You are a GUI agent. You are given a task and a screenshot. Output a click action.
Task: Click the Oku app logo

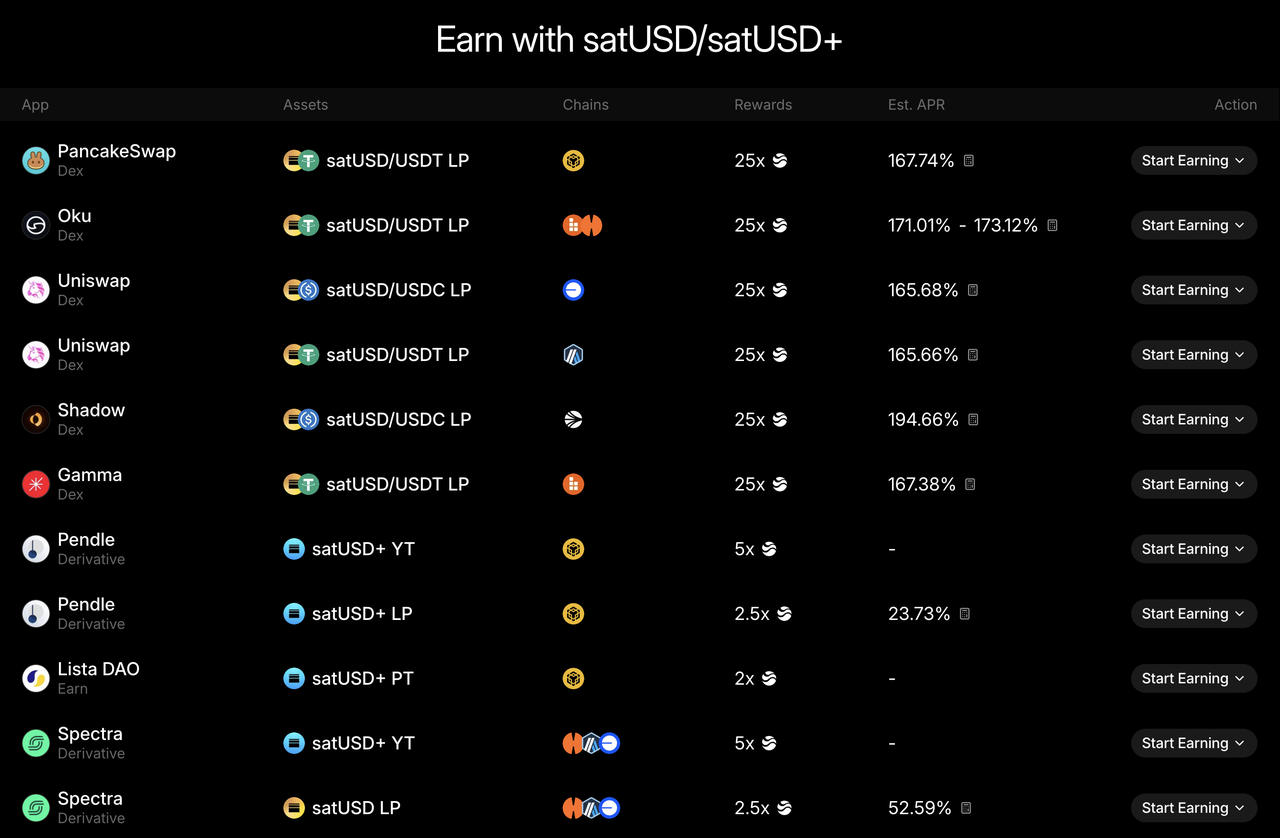36,226
